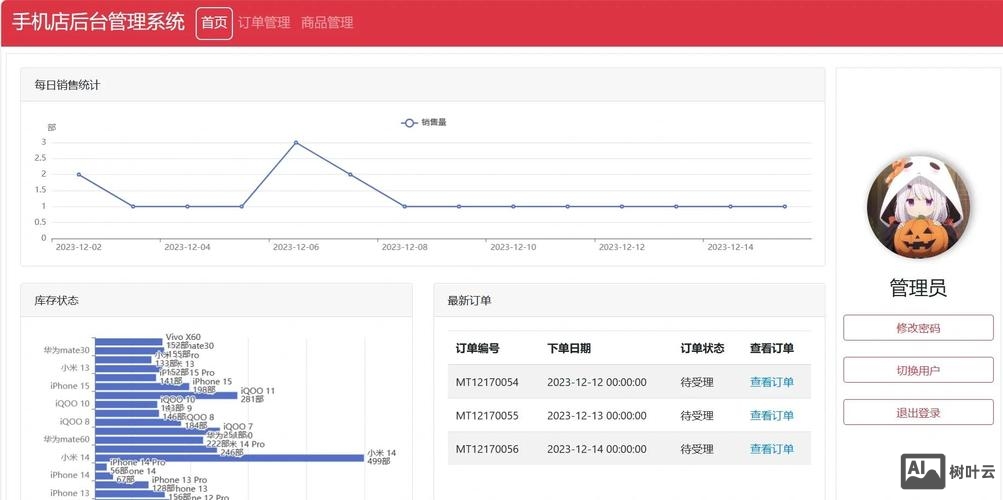
Task: Click the iQOO 11 bar showing 281部
Action: [166, 395]
